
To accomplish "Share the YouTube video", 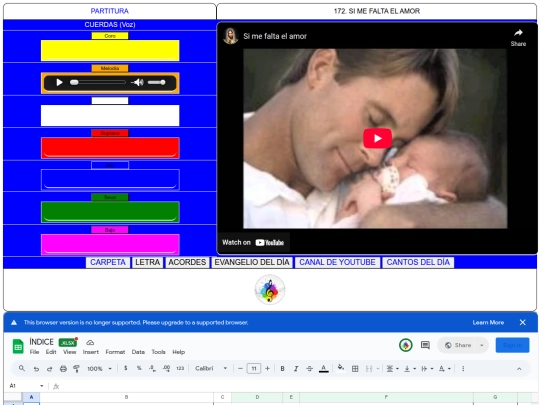I will [518, 38].
